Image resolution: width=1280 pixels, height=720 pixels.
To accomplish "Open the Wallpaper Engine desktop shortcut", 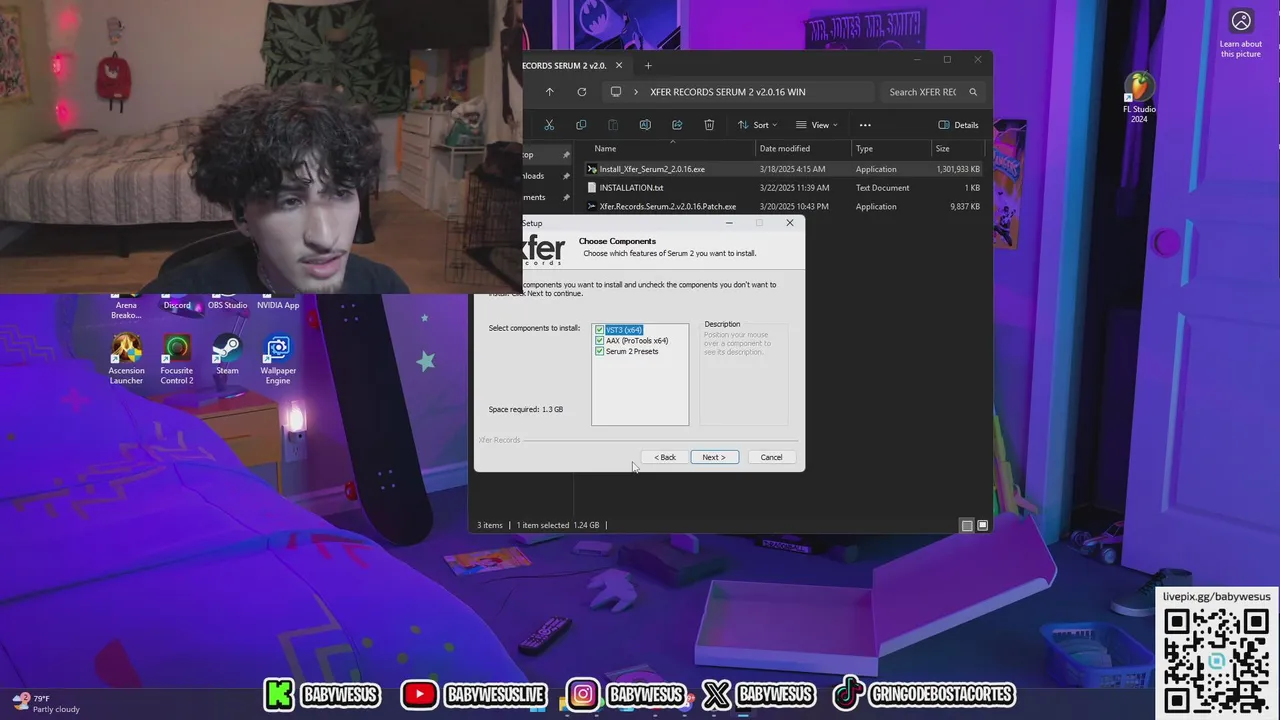I will [x=278, y=359].
